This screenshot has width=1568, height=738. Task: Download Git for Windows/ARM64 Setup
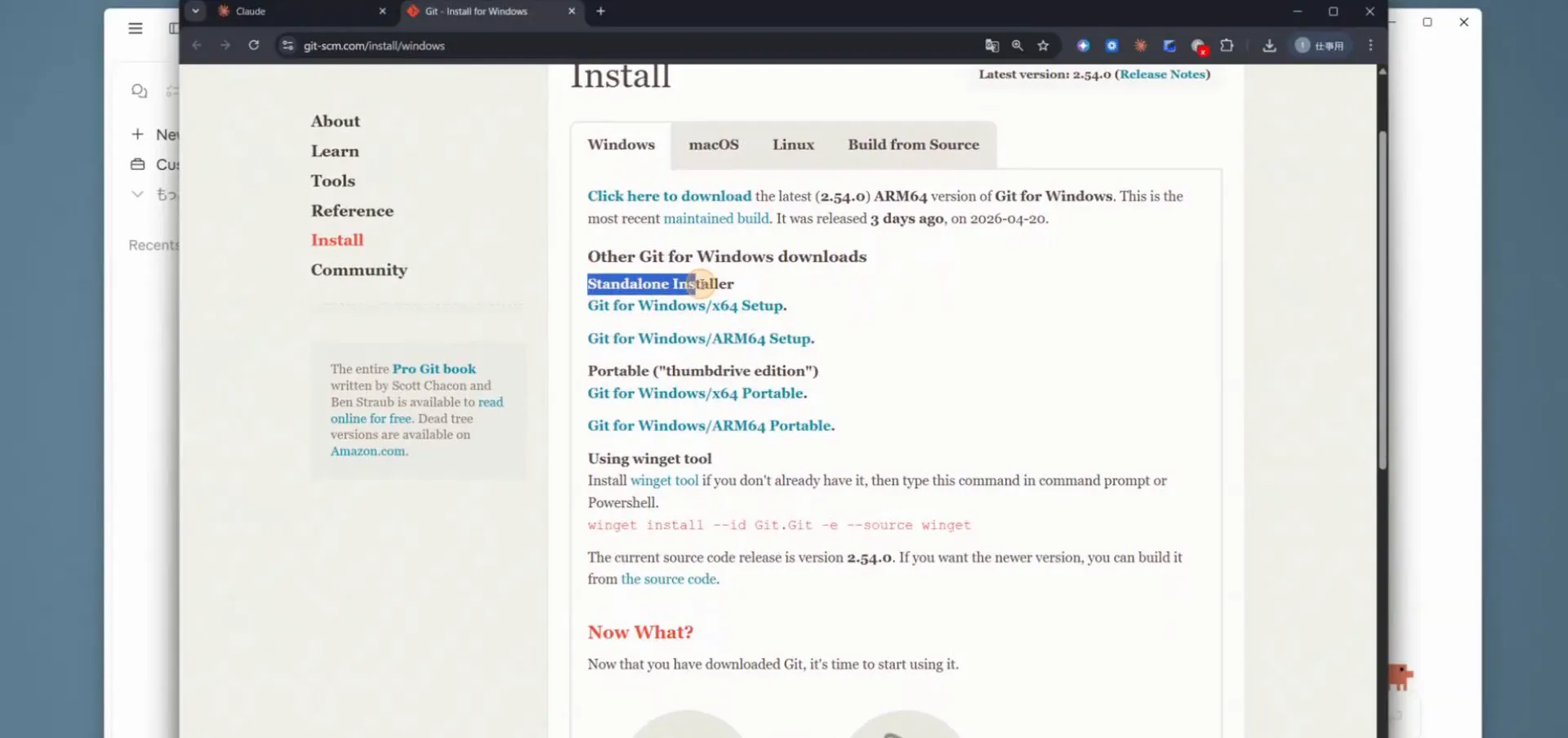click(x=699, y=338)
